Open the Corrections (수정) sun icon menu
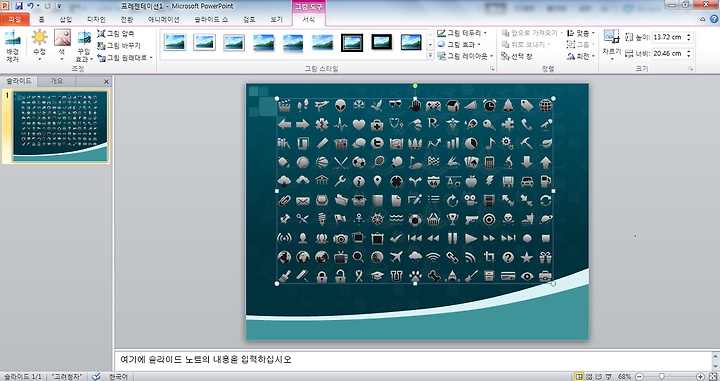 tap(39, 45)
